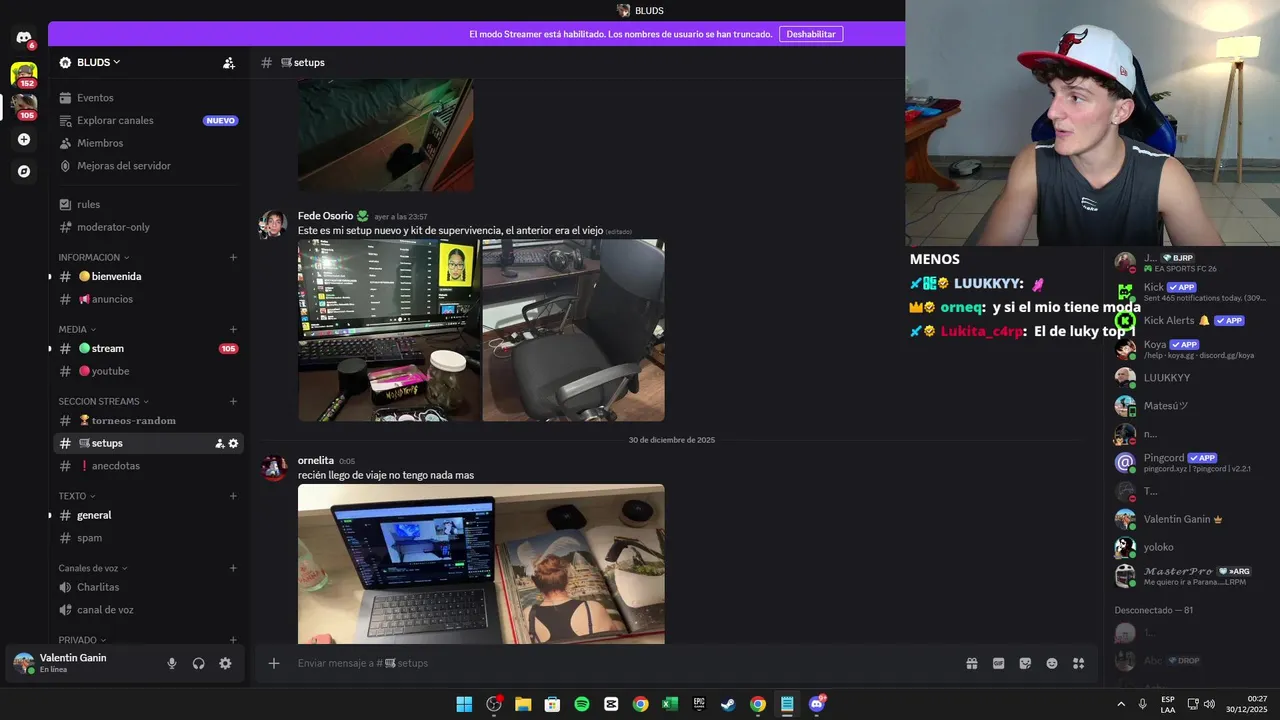This screenshot has height=720, width=1280.
Task: Add a new server with the plus icon
Action: pos(24,139)
